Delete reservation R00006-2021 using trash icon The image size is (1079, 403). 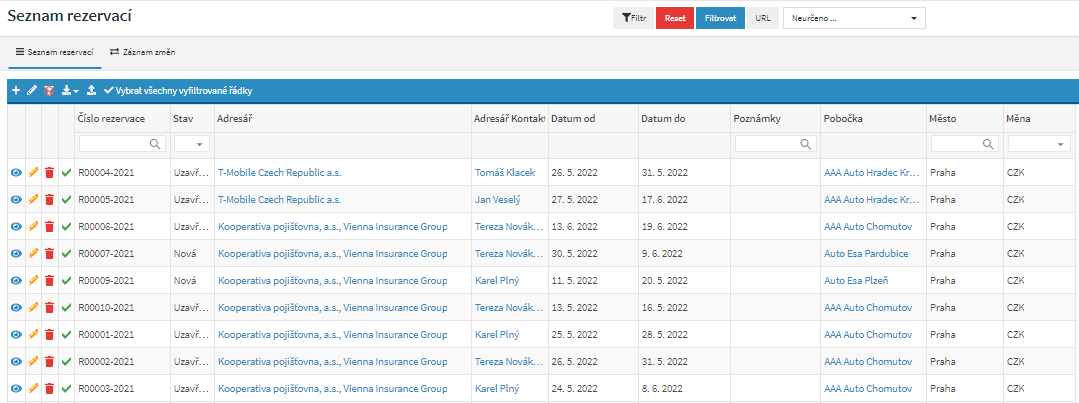pos(50,226)
